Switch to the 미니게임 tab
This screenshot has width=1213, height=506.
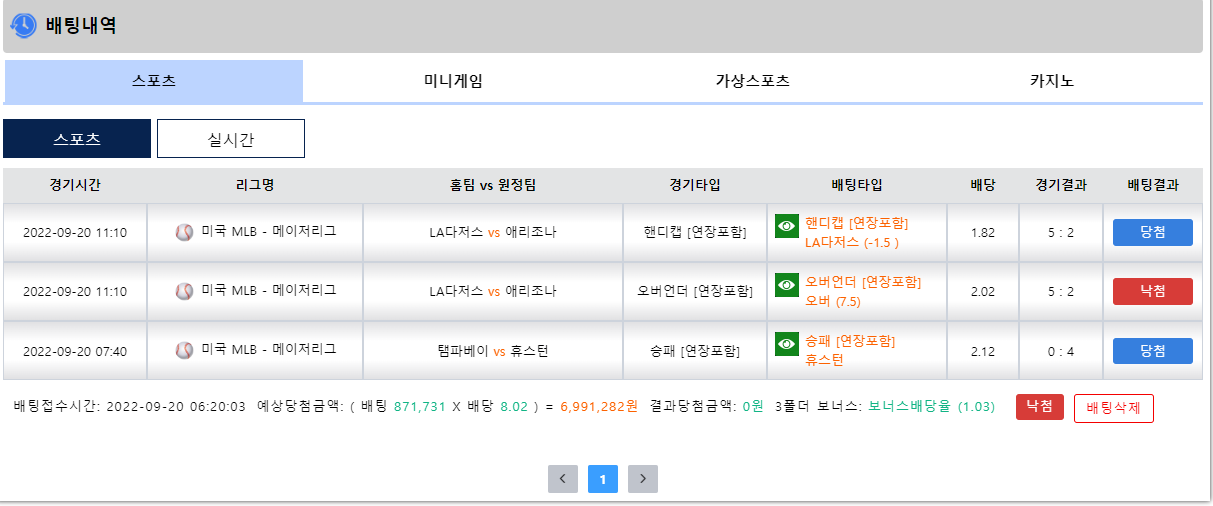[x=453, y=81]
